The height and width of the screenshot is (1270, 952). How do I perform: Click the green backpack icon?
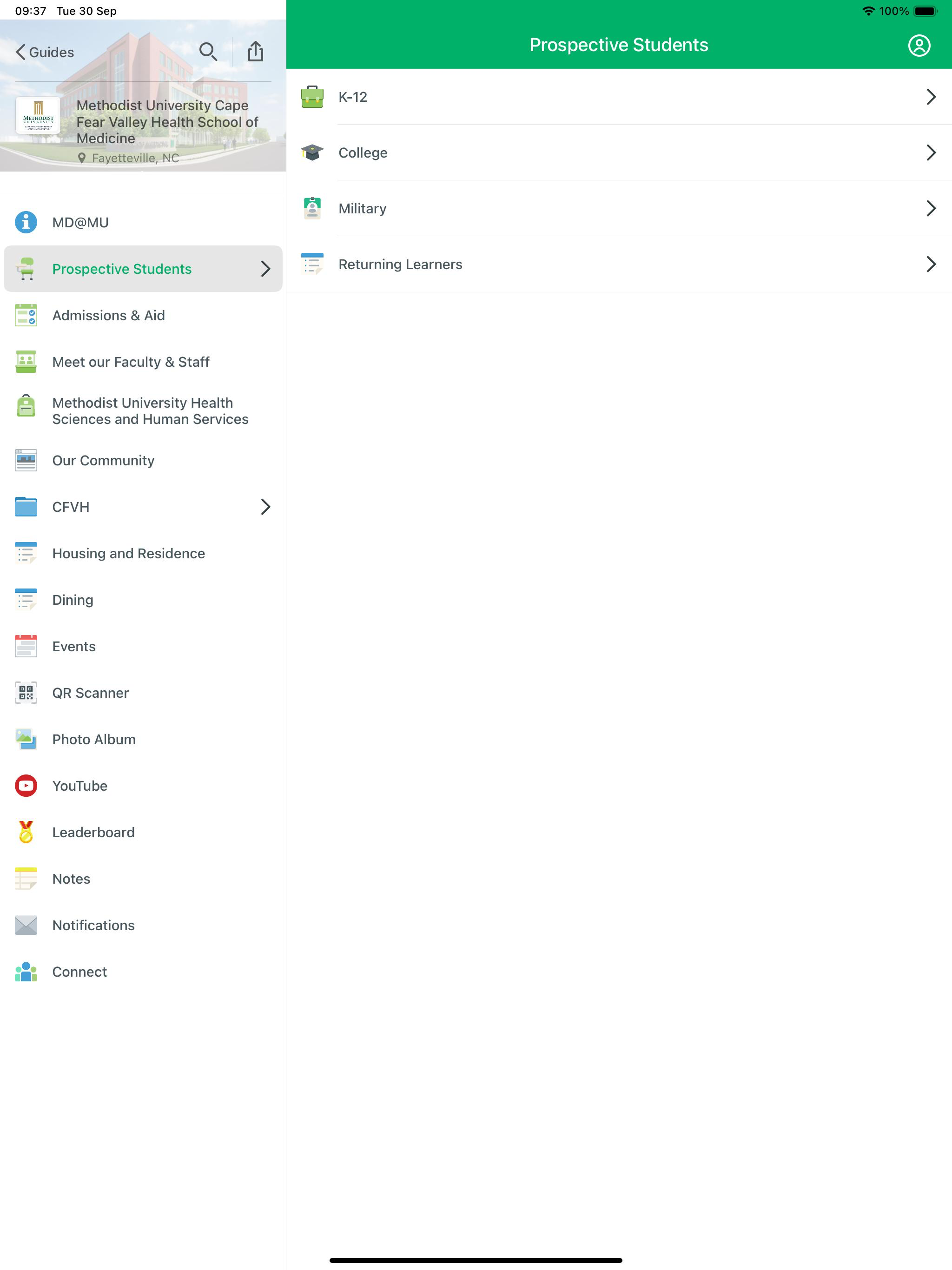tap(26, 405)
